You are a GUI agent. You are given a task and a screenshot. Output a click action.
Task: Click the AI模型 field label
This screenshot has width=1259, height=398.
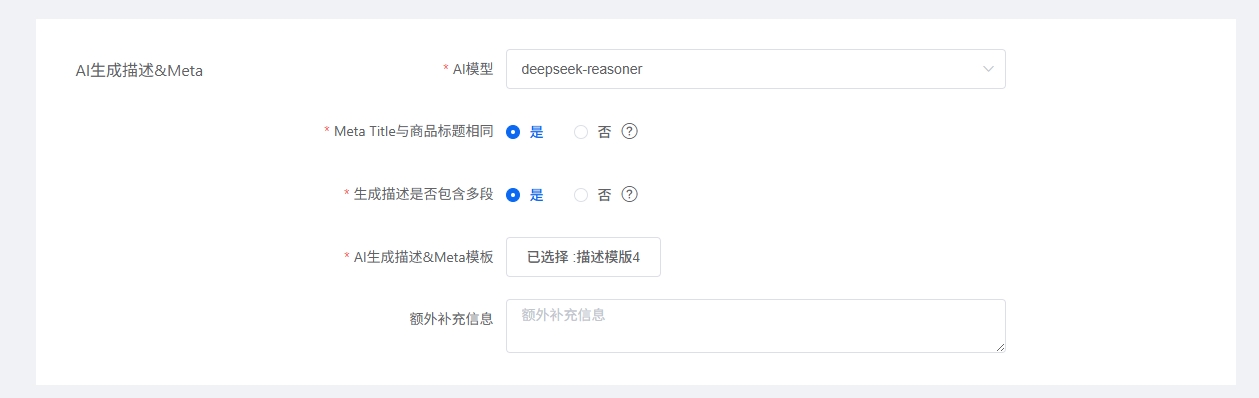473,69
